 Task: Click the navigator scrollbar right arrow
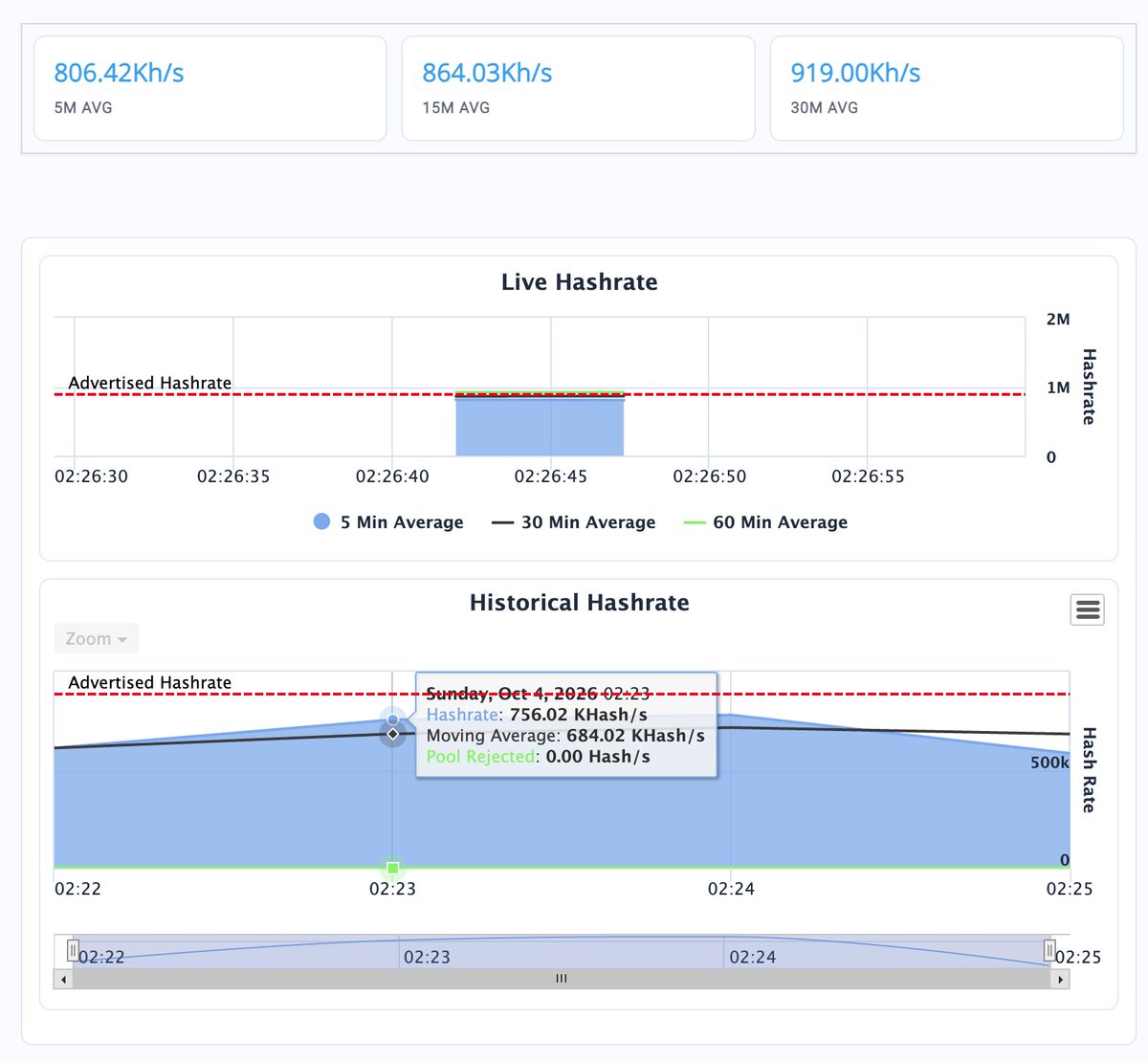tap(1060, 979)
